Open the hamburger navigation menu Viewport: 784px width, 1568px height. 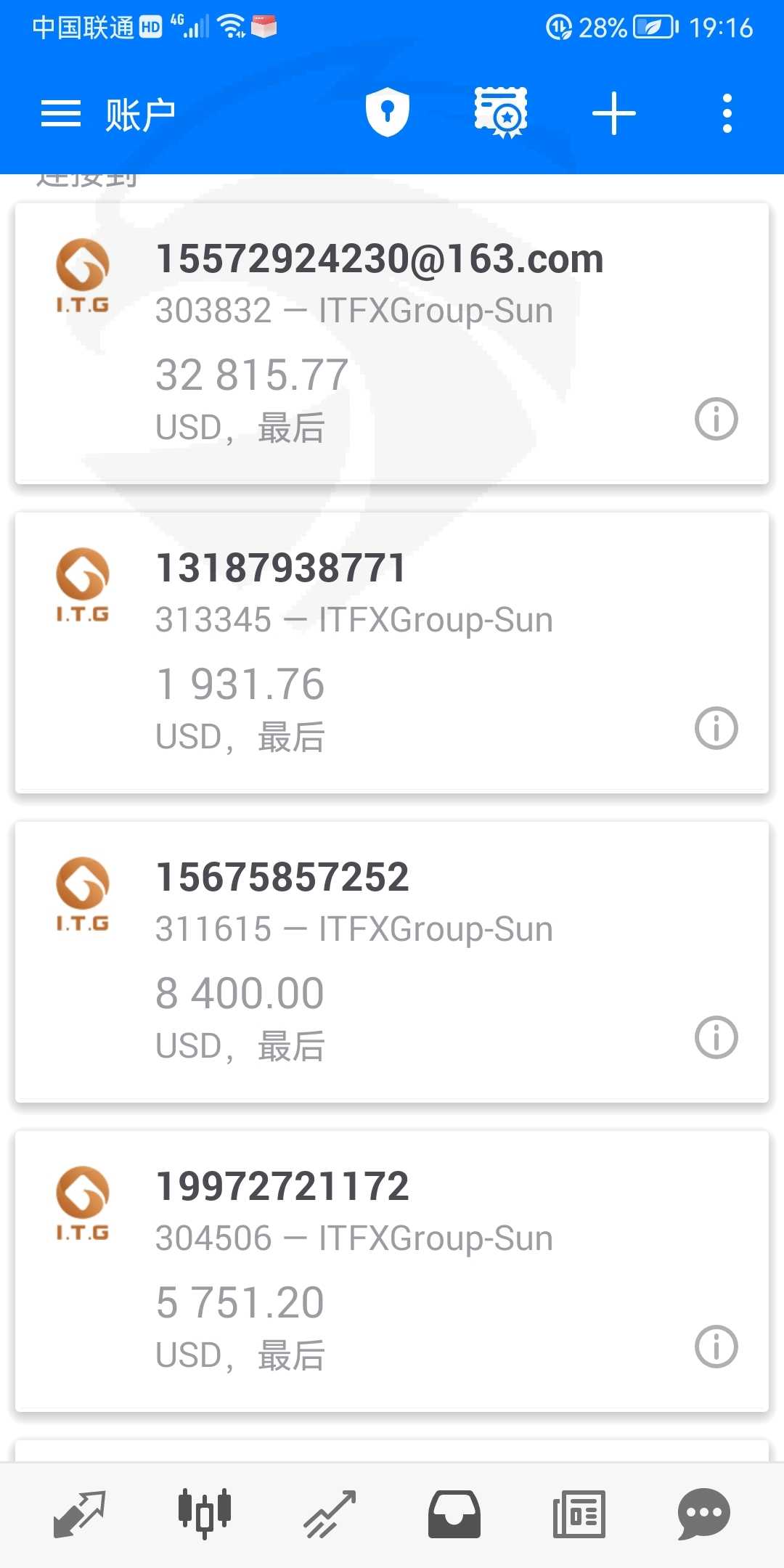(61, 114)
